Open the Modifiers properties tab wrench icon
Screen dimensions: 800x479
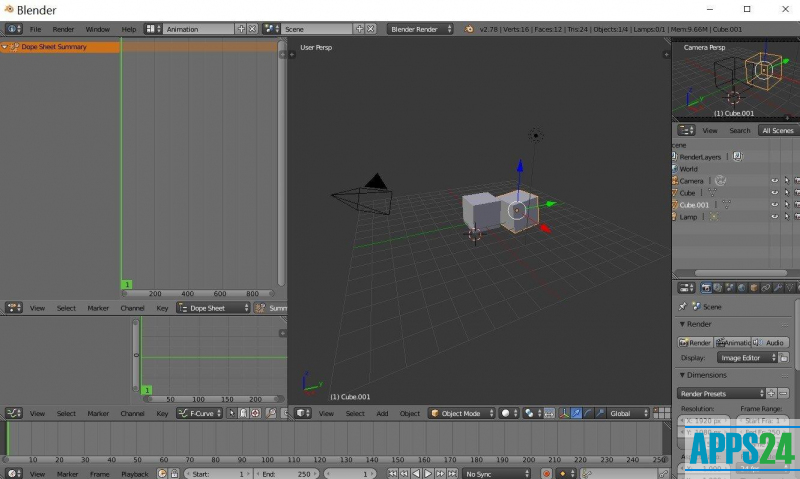pos(778,288)
